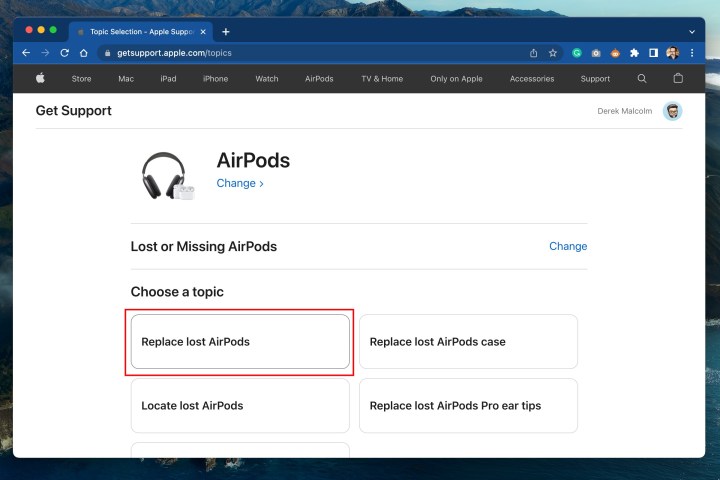
Task: Close the Topic Selection tab
Action: [203, 32]
